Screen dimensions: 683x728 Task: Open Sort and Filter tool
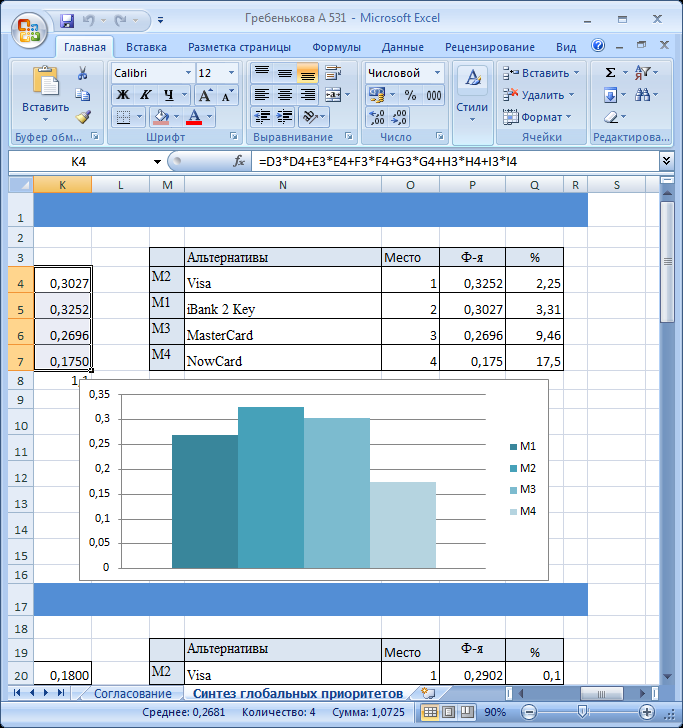[643, 72]
